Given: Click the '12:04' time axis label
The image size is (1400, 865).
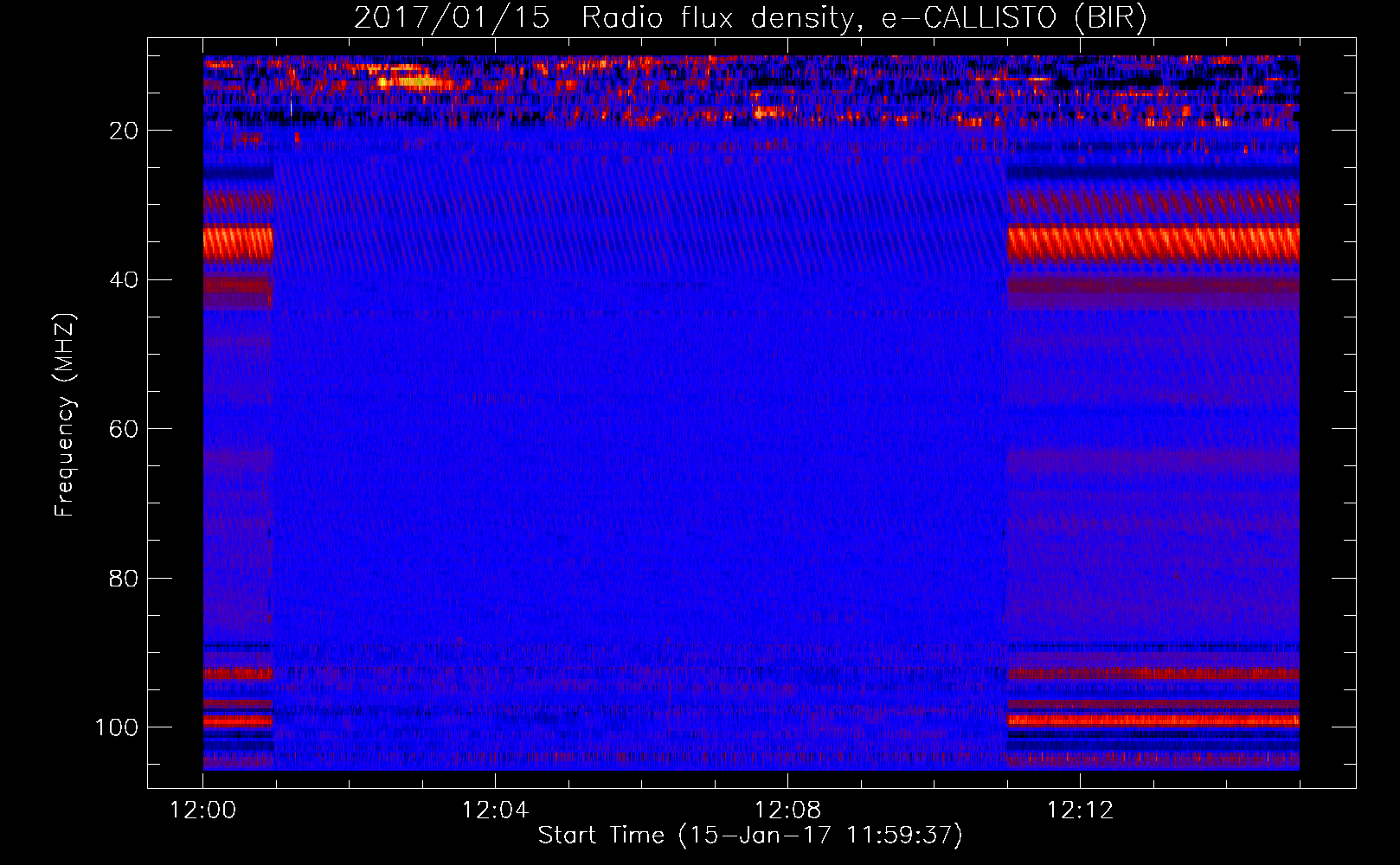Looking at the screenshot, I should [495, 811].
